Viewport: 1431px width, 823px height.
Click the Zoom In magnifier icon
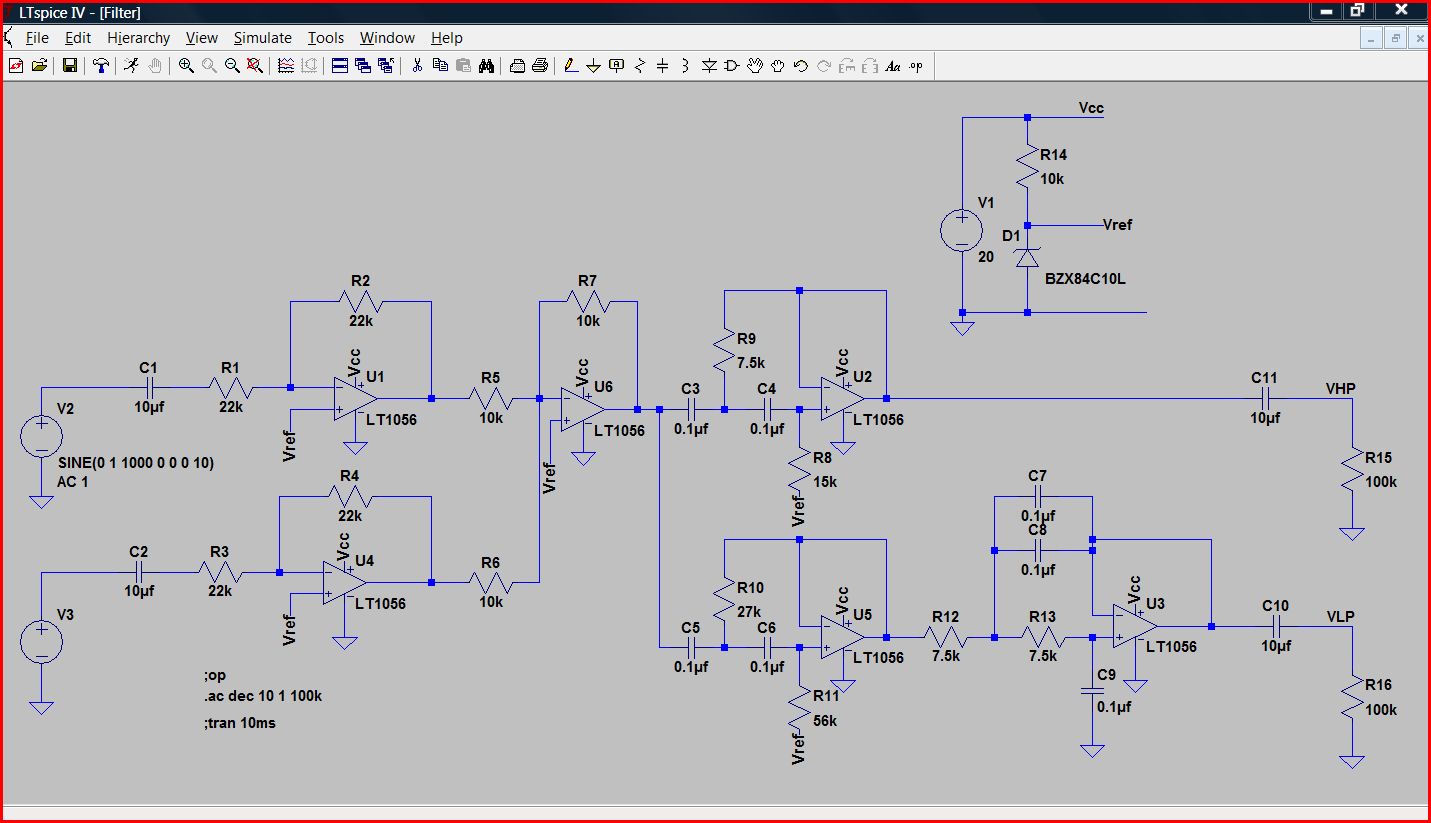[186, 66]
